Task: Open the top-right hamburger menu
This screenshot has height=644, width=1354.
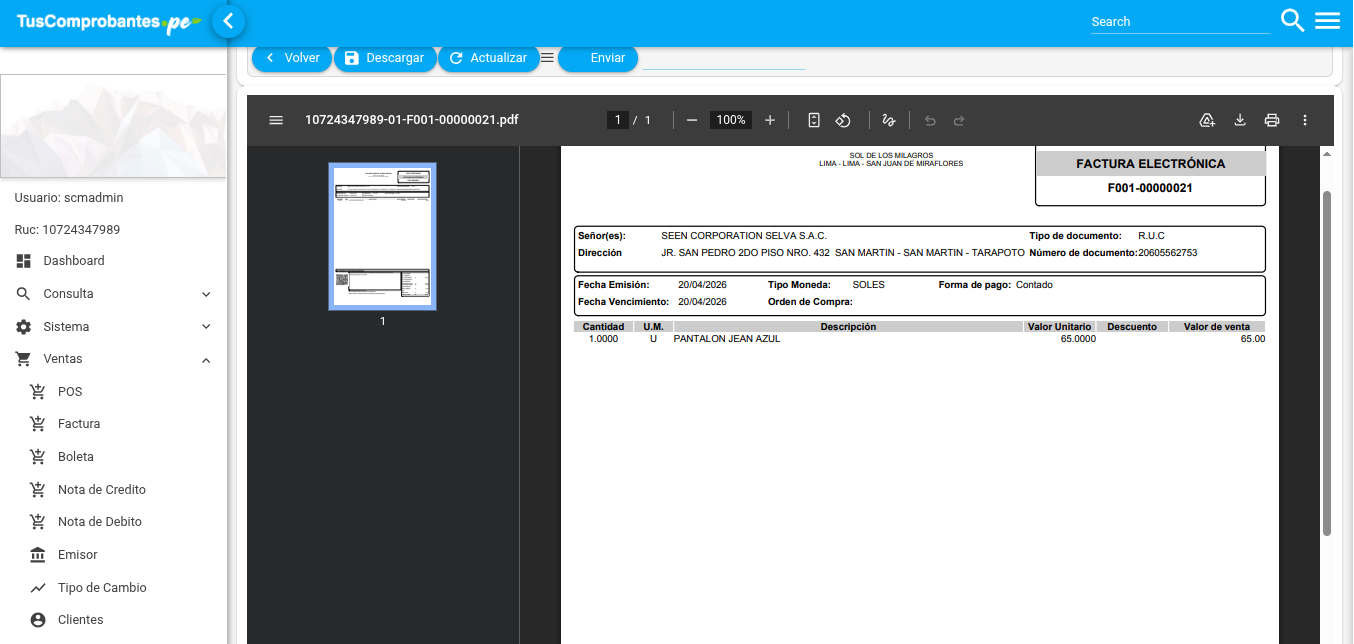Action: (x=1328, y=20)
